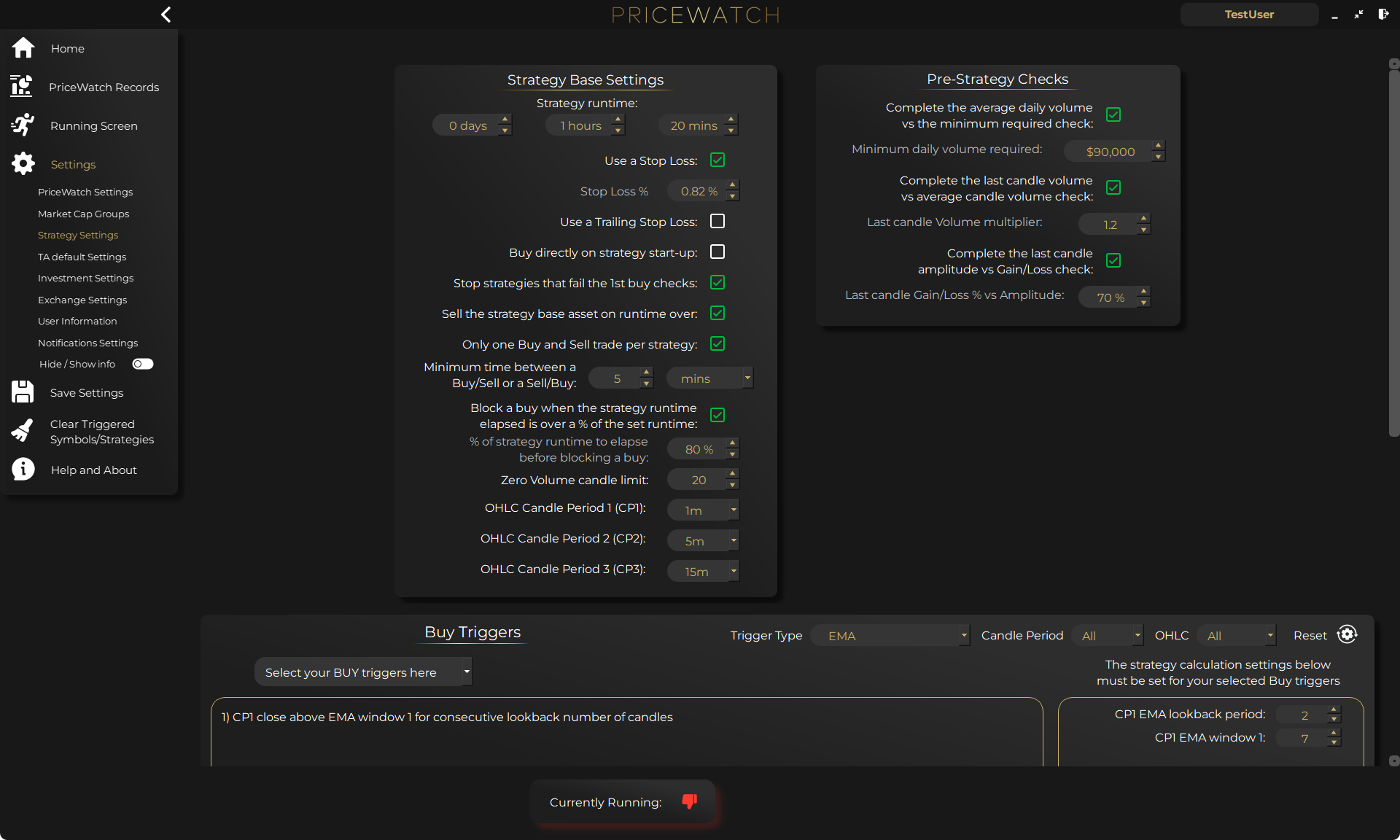Image resolution: width=1400 pixels, height=840 pixels.
Task: Open Help and About via the info icon
Action: [23, 470]
